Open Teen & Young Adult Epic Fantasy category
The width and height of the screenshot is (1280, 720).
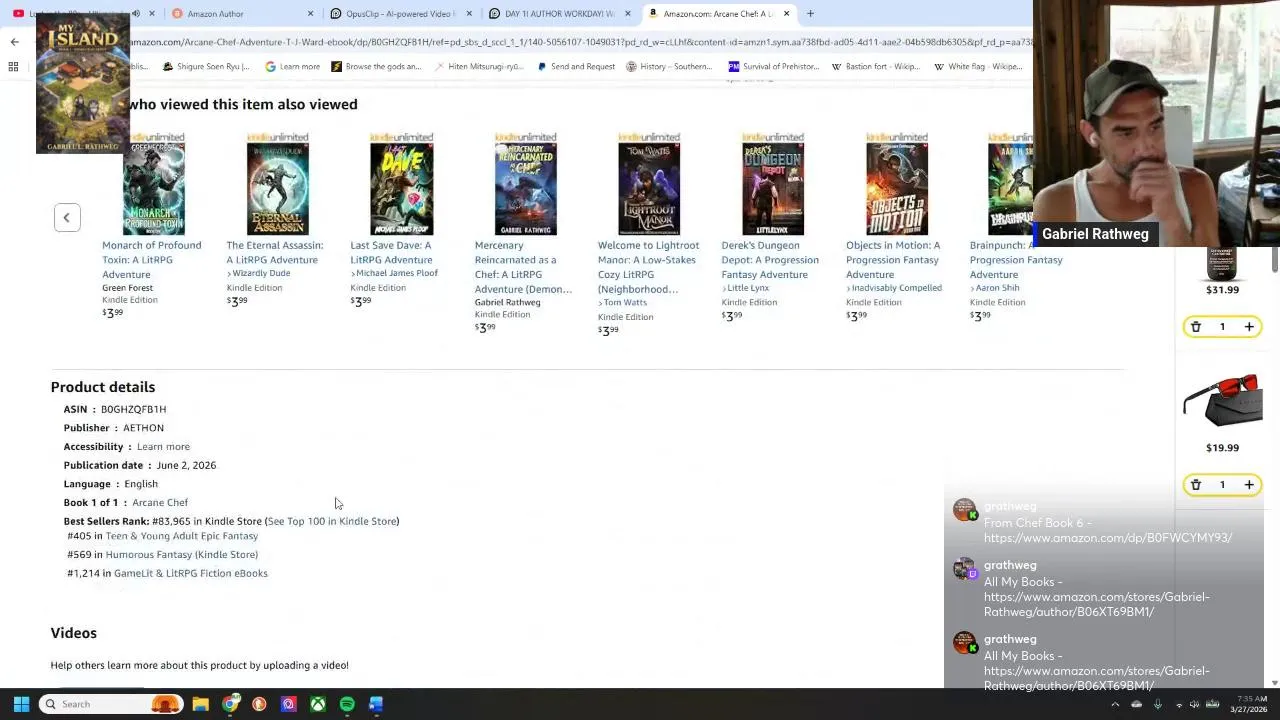[181, 536]
